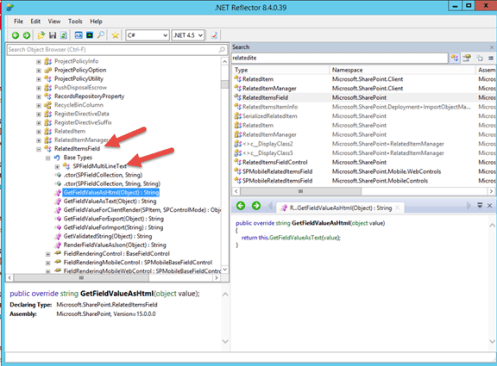Image resolution: width=497 pixels, height=366 pixels.
Task: Toggle the search strings and constants icon
Action: click(x=480, y=58)
